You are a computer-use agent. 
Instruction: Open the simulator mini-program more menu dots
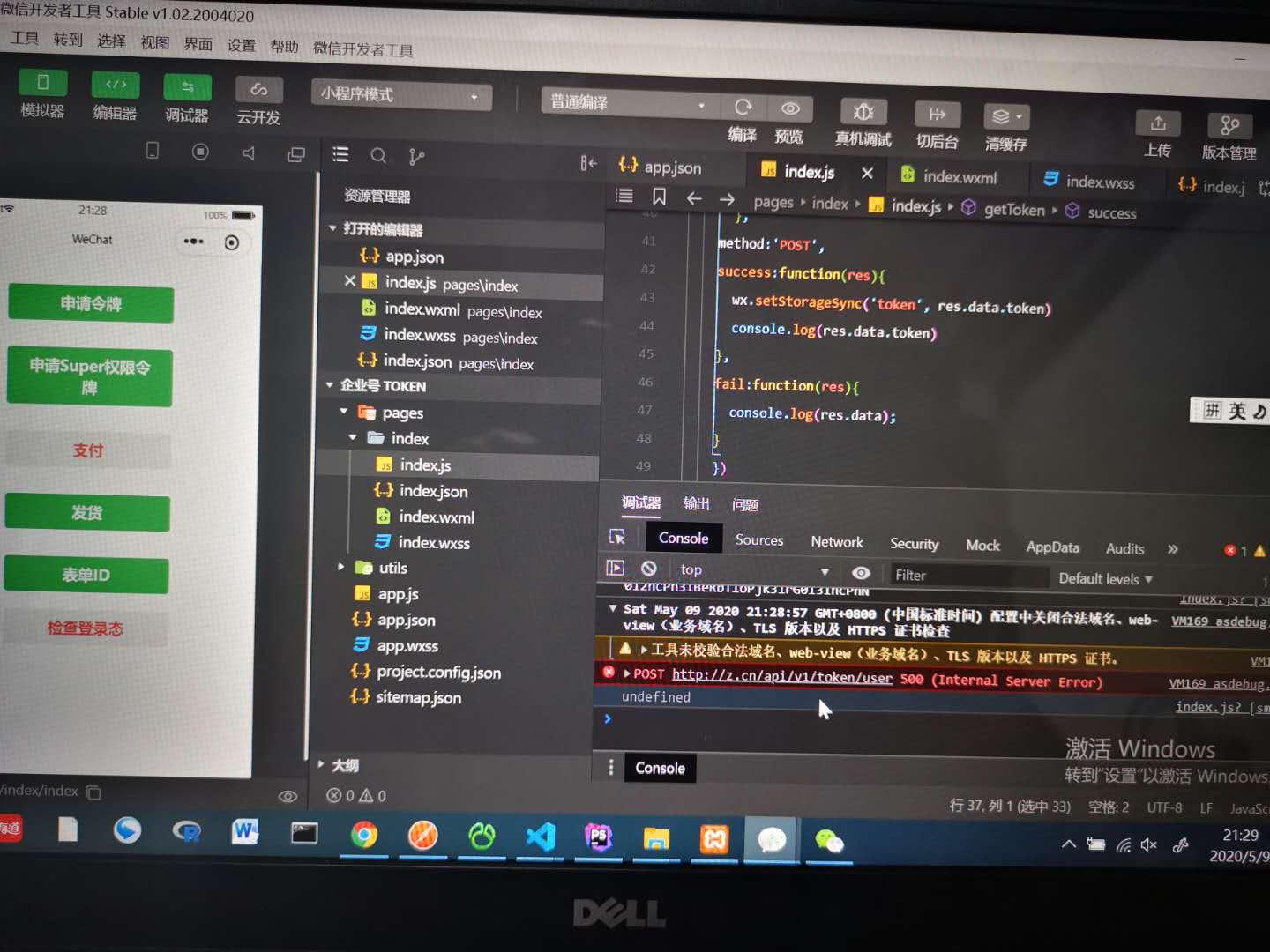[x=193, y=241]
